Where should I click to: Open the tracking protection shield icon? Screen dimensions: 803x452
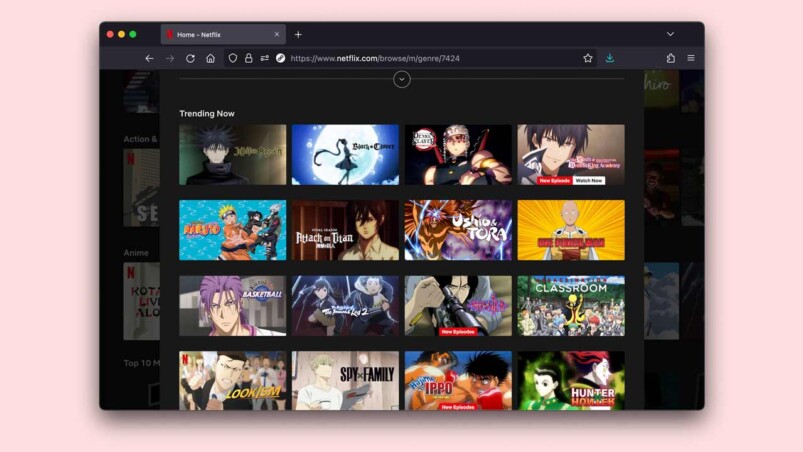pyautogui.click(x=233, y=58)
